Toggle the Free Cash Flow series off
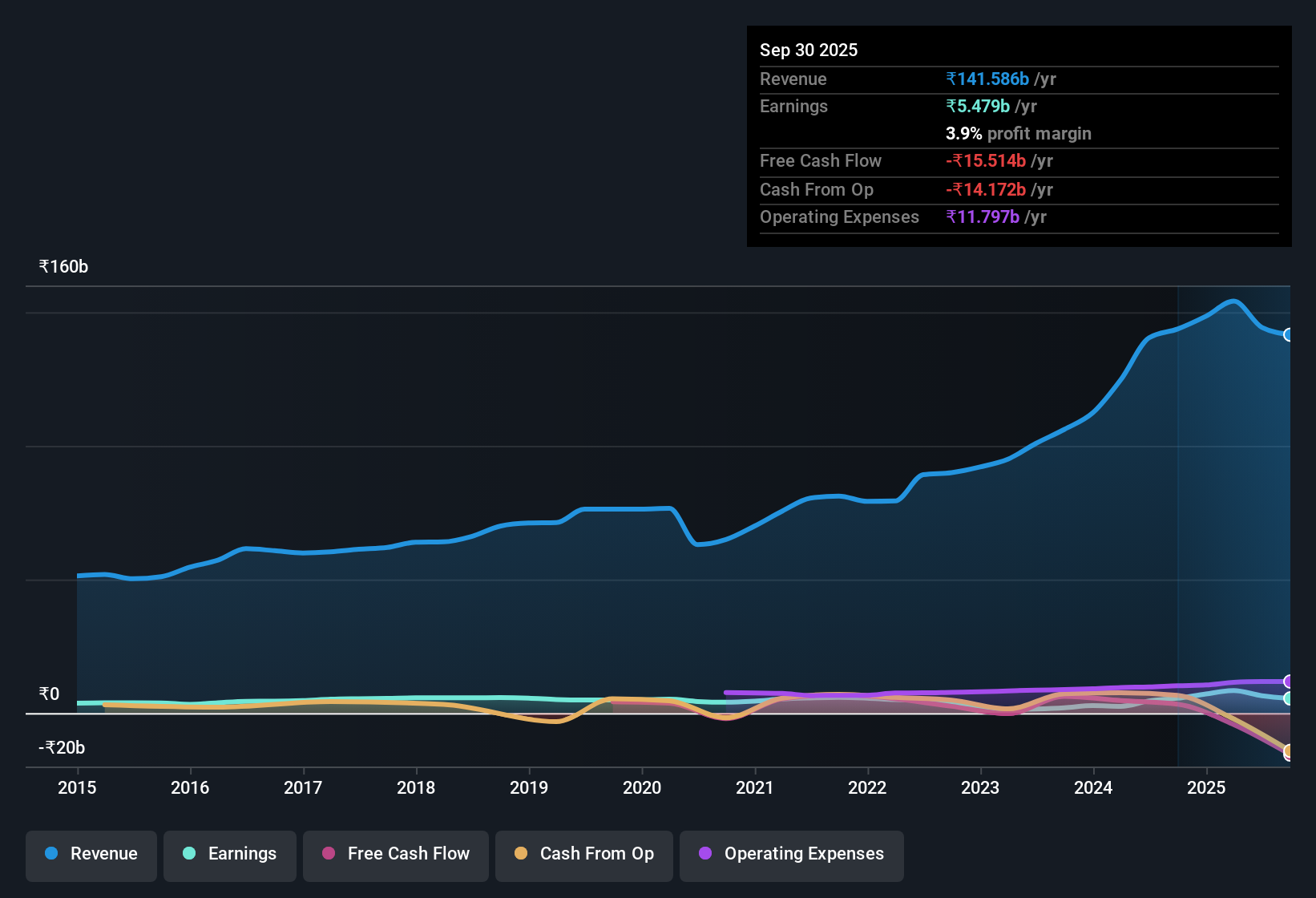Screen dimensions: 1316x898 coord(395,854)
